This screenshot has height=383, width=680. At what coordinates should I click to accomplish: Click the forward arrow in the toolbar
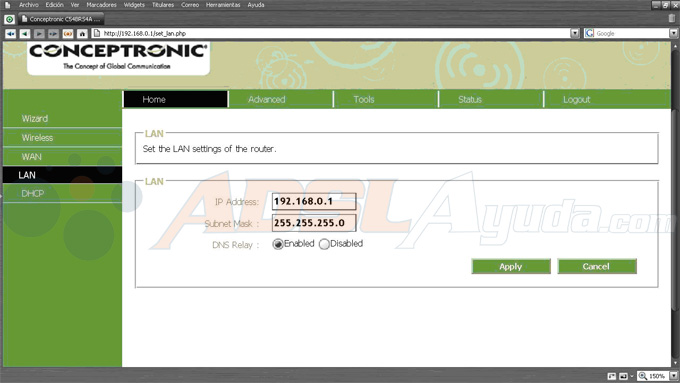tap(39, 33)
